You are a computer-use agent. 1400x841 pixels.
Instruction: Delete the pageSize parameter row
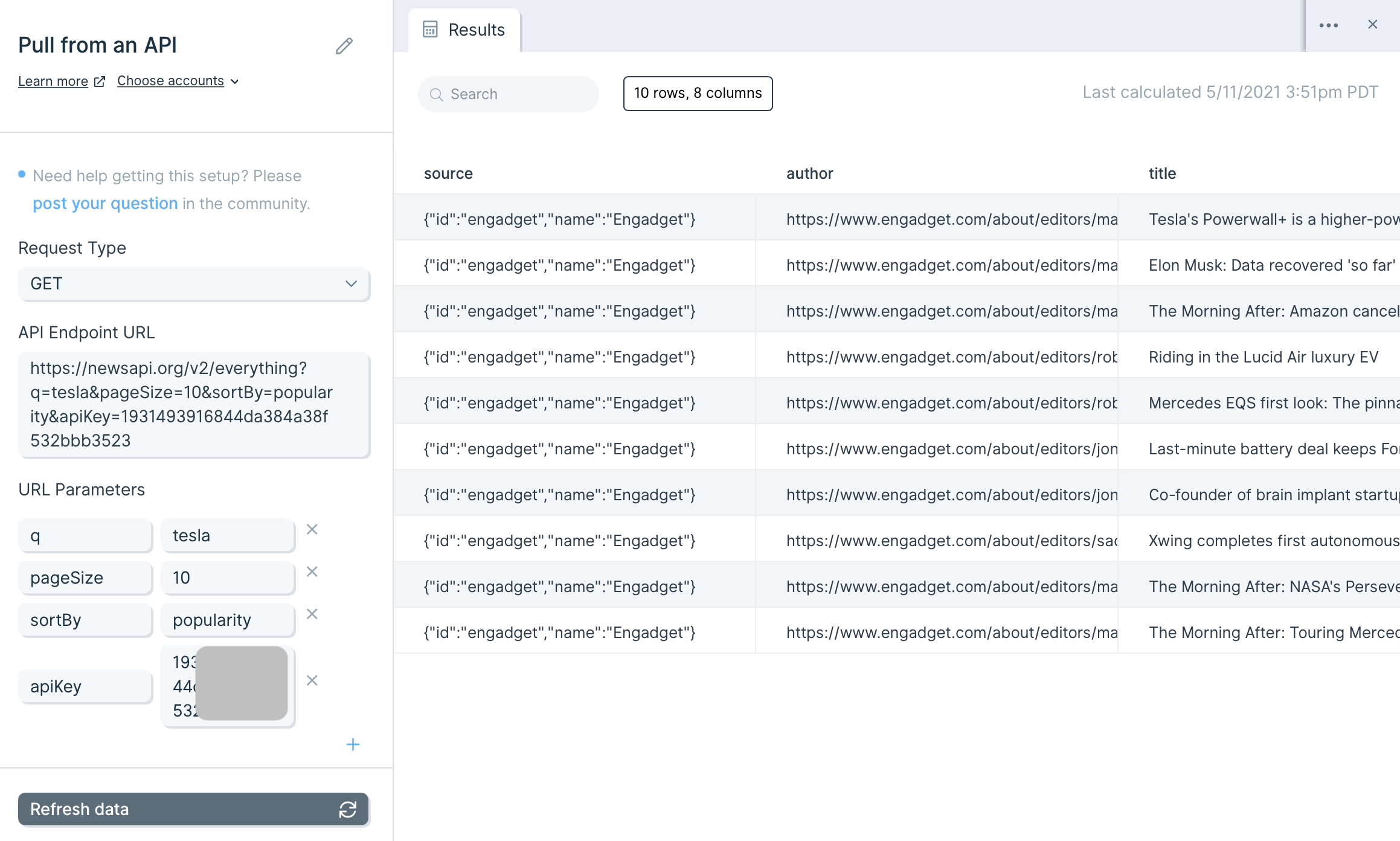point(312,572)
